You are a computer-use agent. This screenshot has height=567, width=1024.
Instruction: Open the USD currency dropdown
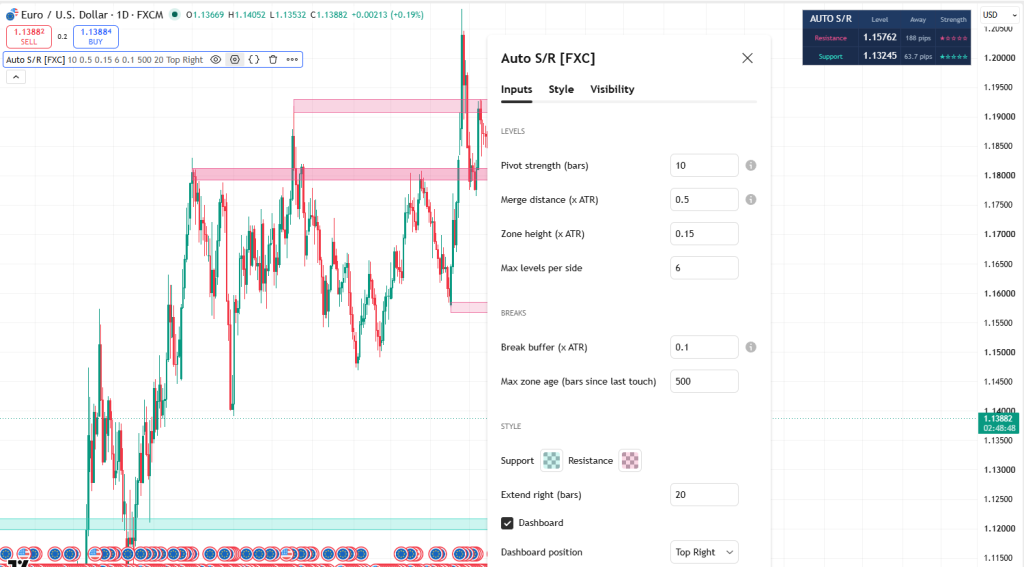click(x=1000, y=15)
